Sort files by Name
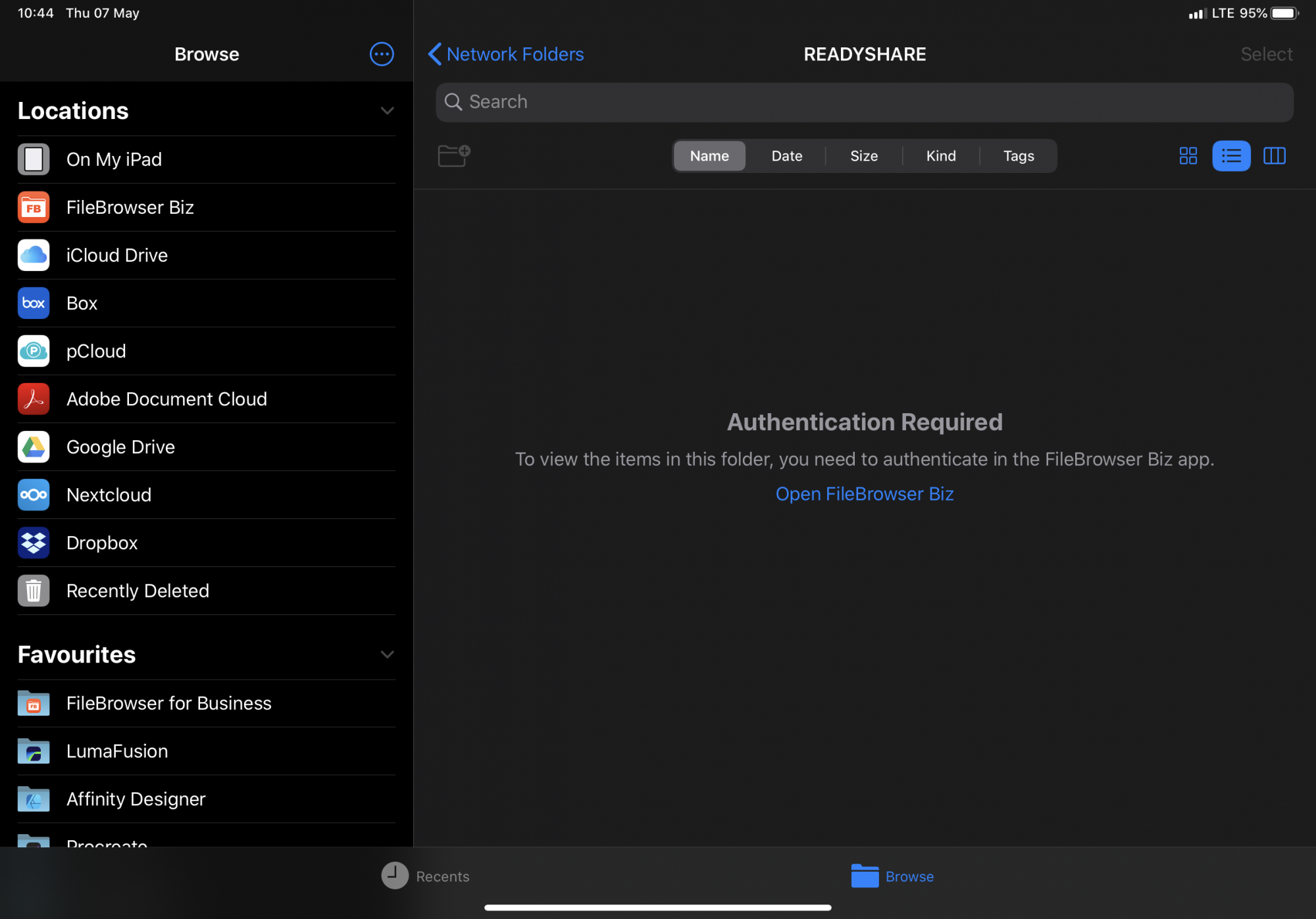Viewport: 1316px width, 919px height. click(709, 156)
